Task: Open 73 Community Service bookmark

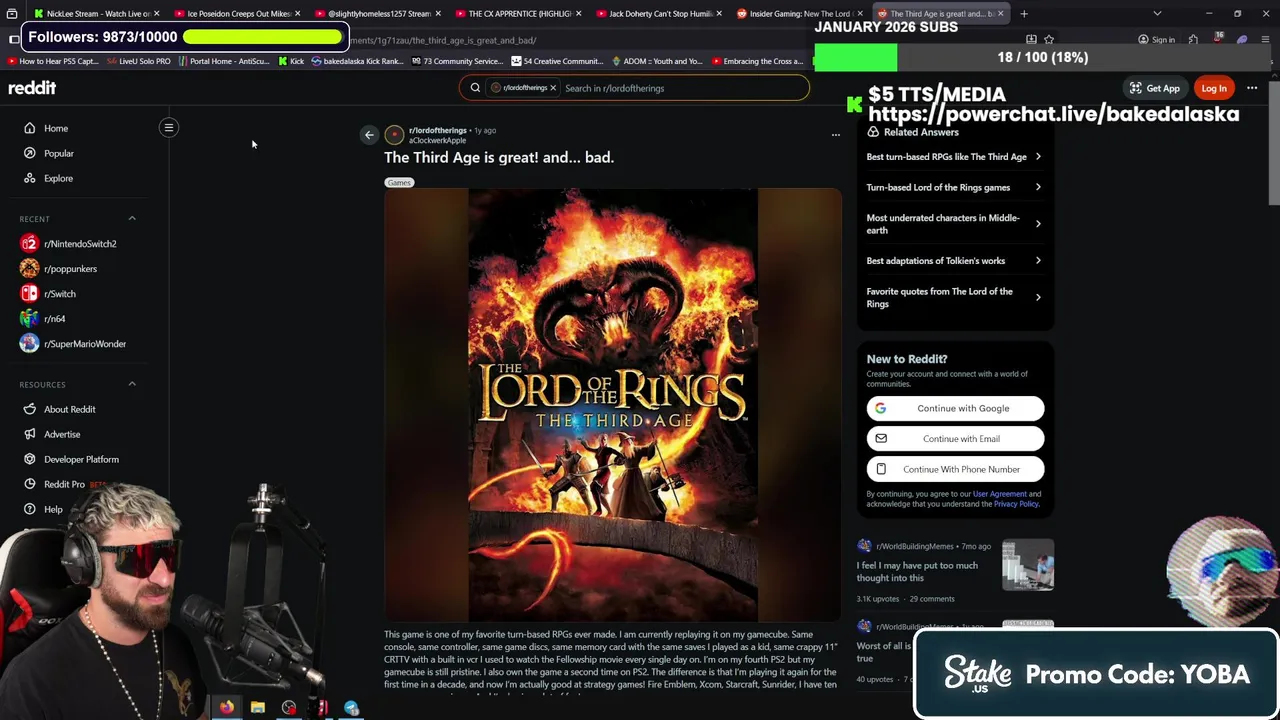Action: 456,61
